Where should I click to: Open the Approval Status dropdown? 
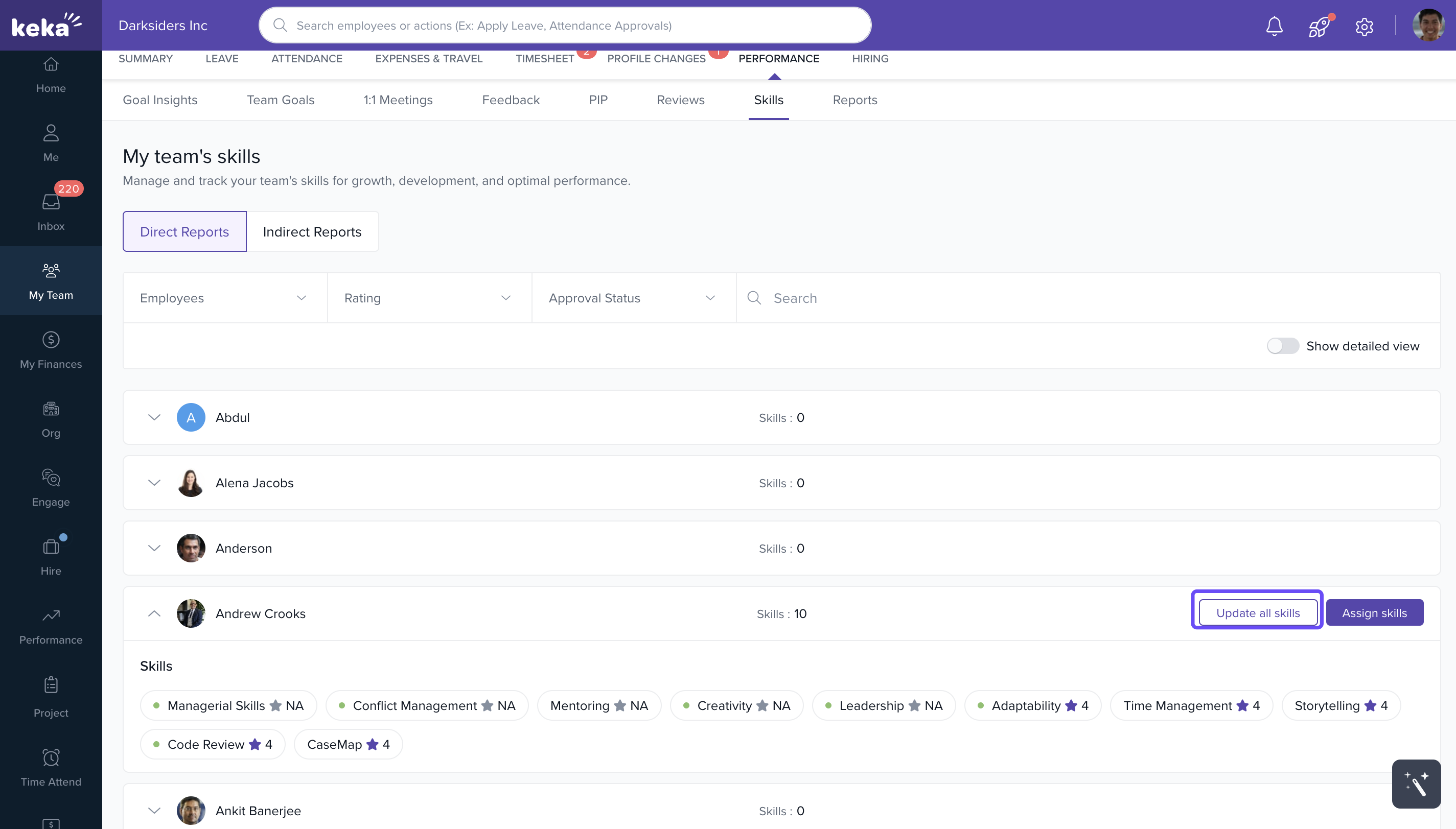633,298
